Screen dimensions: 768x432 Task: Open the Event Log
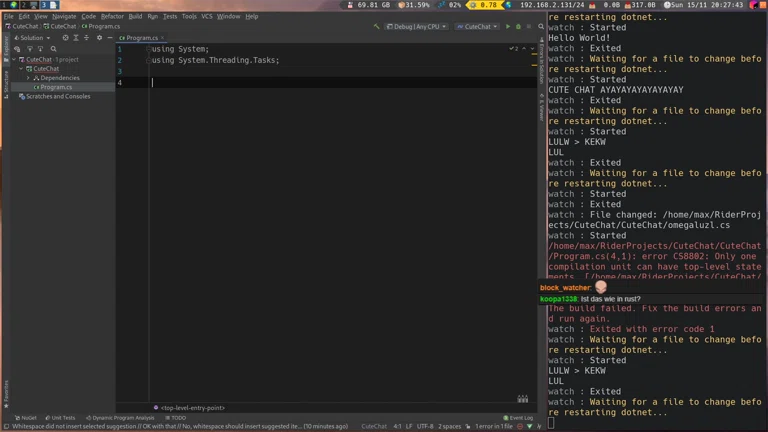click(518, 418)
